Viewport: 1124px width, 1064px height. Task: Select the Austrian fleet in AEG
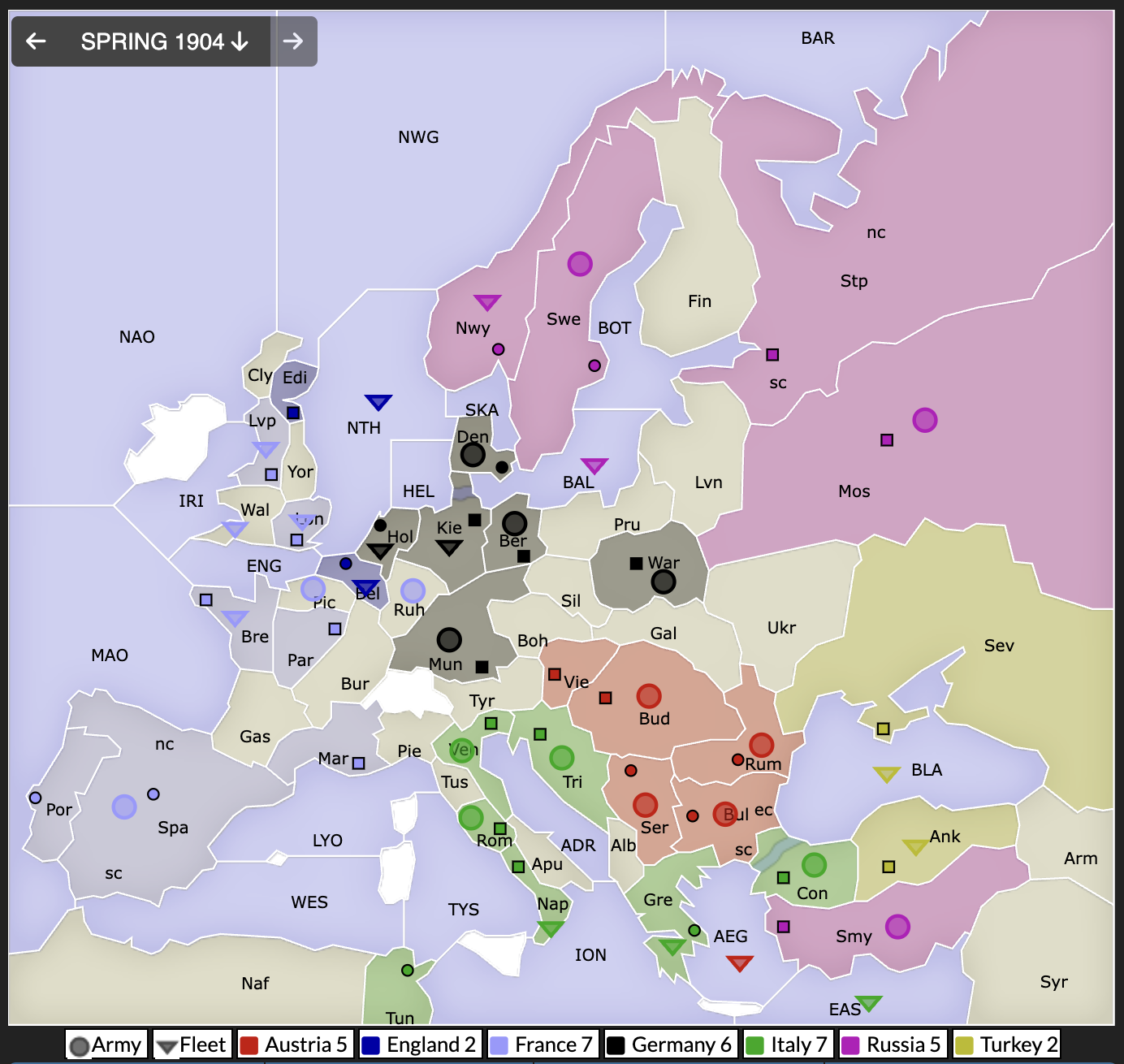[x=740, y=963]
